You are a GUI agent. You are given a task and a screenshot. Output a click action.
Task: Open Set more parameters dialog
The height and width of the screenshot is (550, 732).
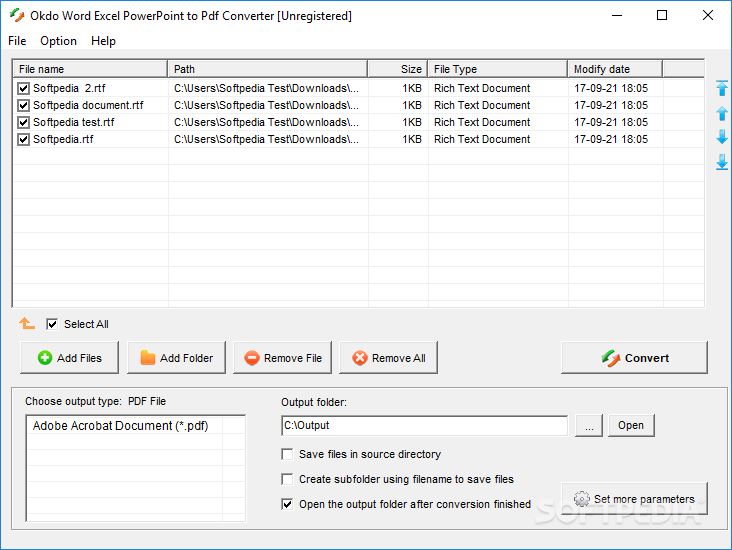[x=634, y=499]
